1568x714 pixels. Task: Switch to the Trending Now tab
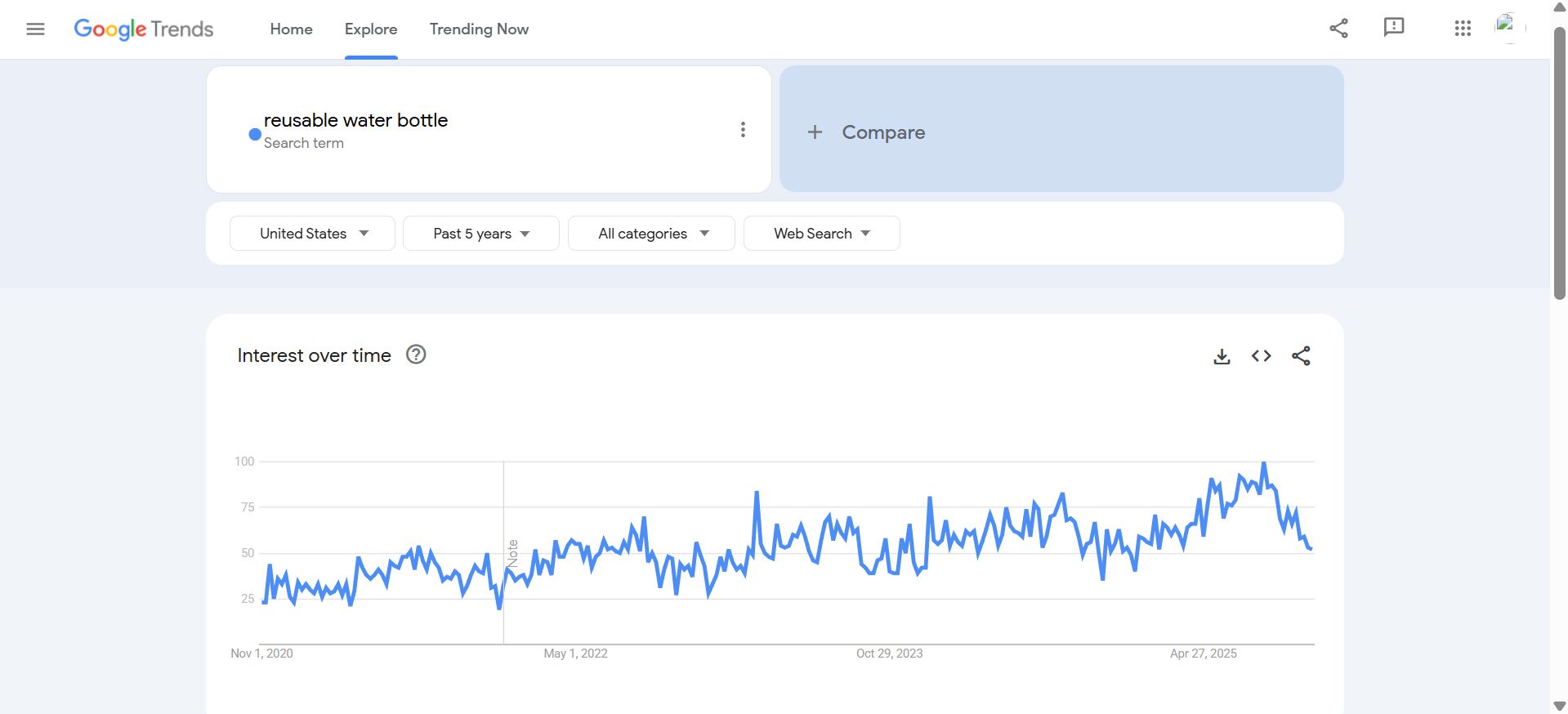(x=479, y=29)
